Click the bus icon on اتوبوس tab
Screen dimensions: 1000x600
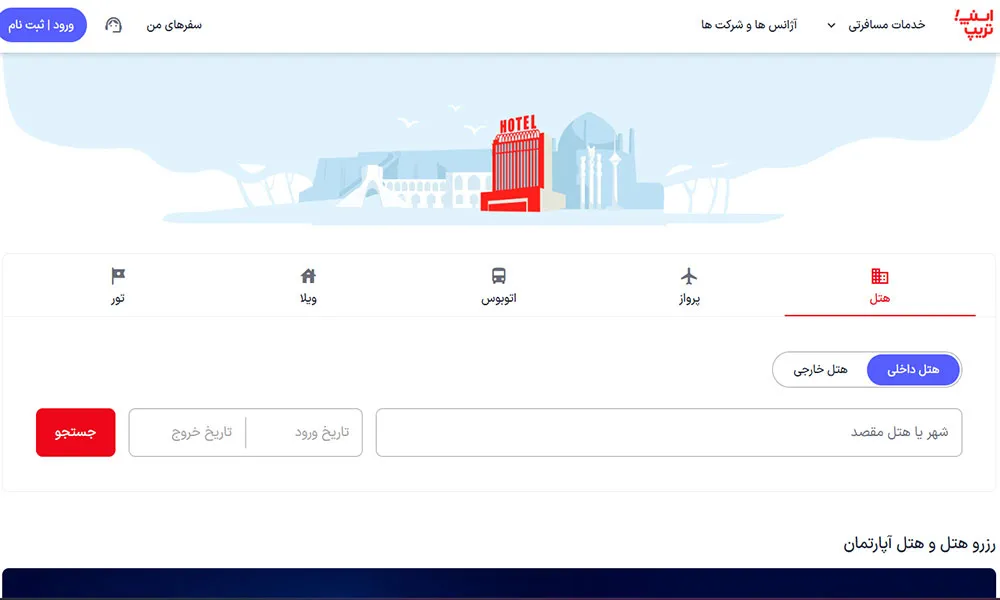[499, 276]
